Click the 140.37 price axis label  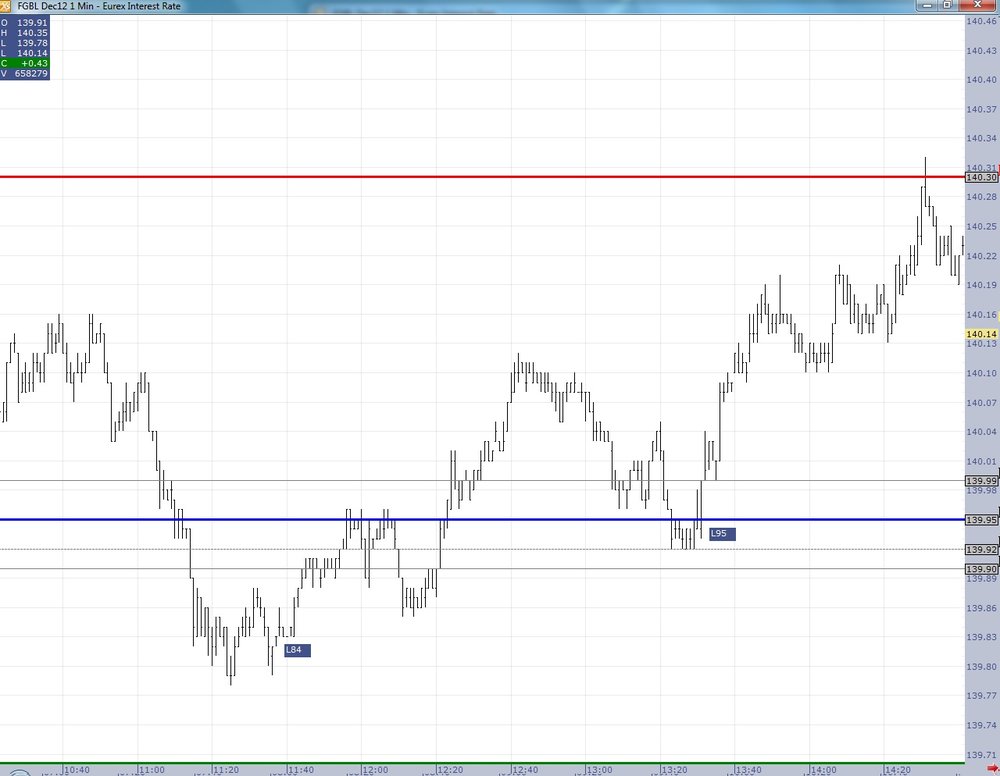click(982, 109)
